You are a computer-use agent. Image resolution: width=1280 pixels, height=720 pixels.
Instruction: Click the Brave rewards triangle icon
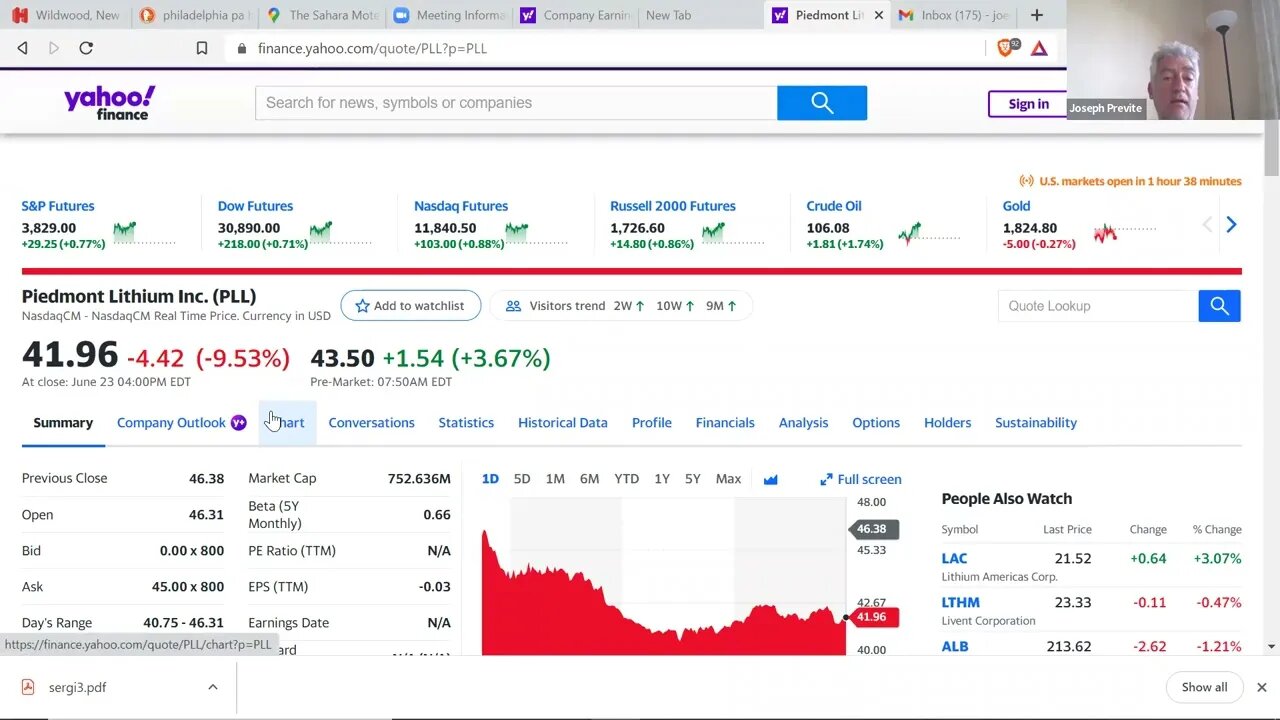[1039, 48]
